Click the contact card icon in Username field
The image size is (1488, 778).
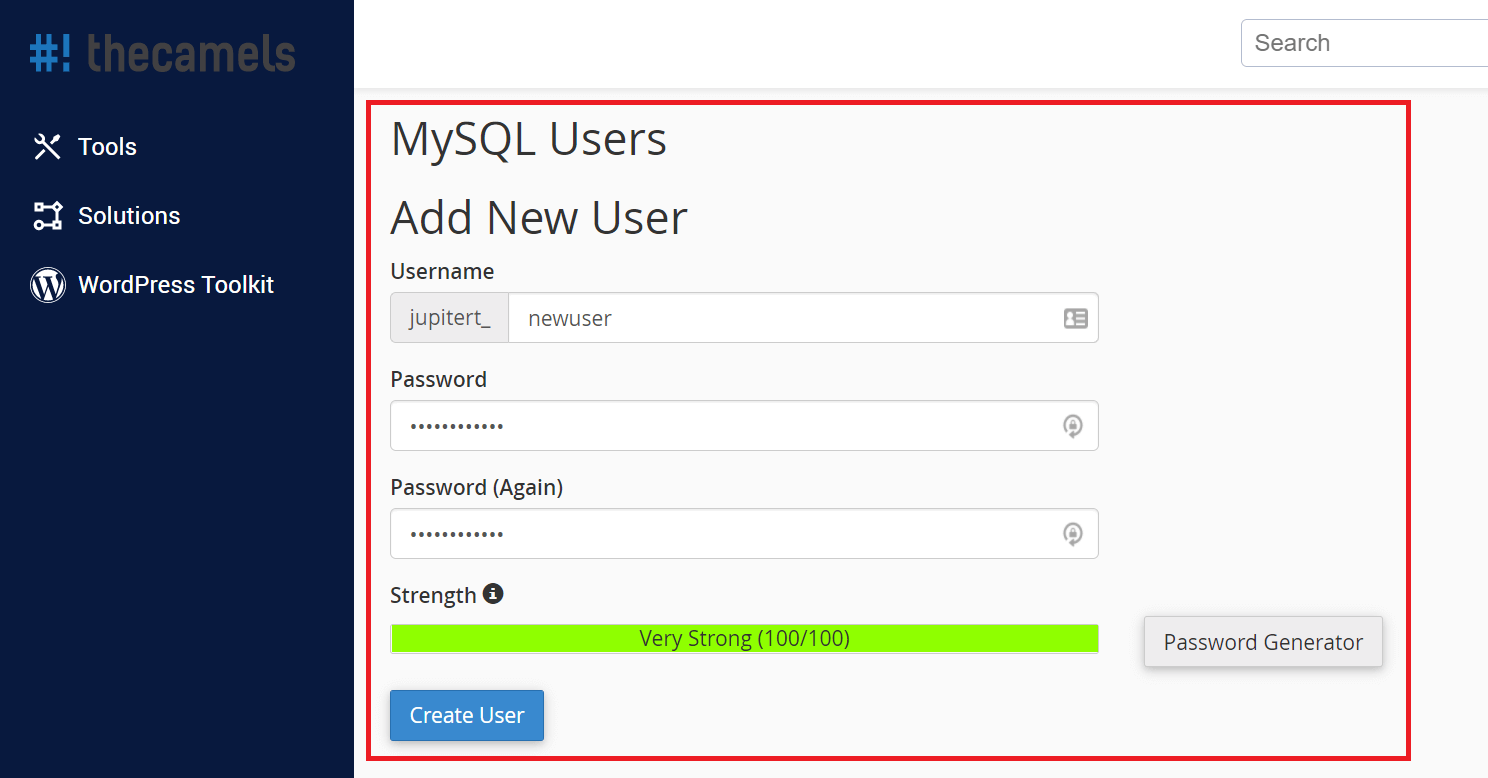(x=1076, y=318)
